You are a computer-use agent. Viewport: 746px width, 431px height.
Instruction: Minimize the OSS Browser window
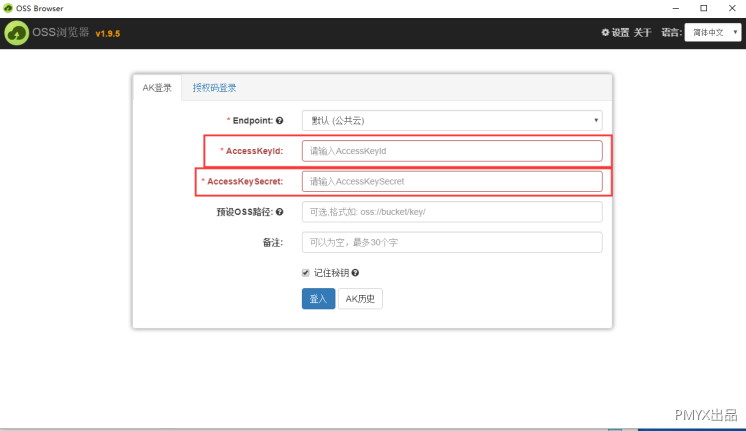[x=676, y=8]
